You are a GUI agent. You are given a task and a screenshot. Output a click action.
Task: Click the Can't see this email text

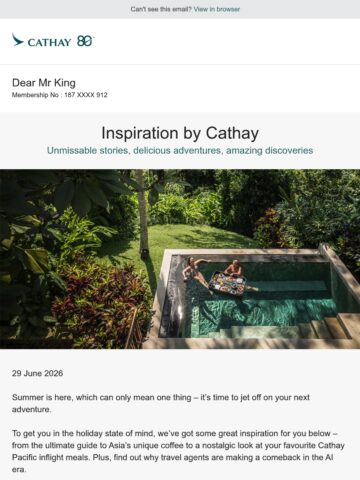point(161,9)
